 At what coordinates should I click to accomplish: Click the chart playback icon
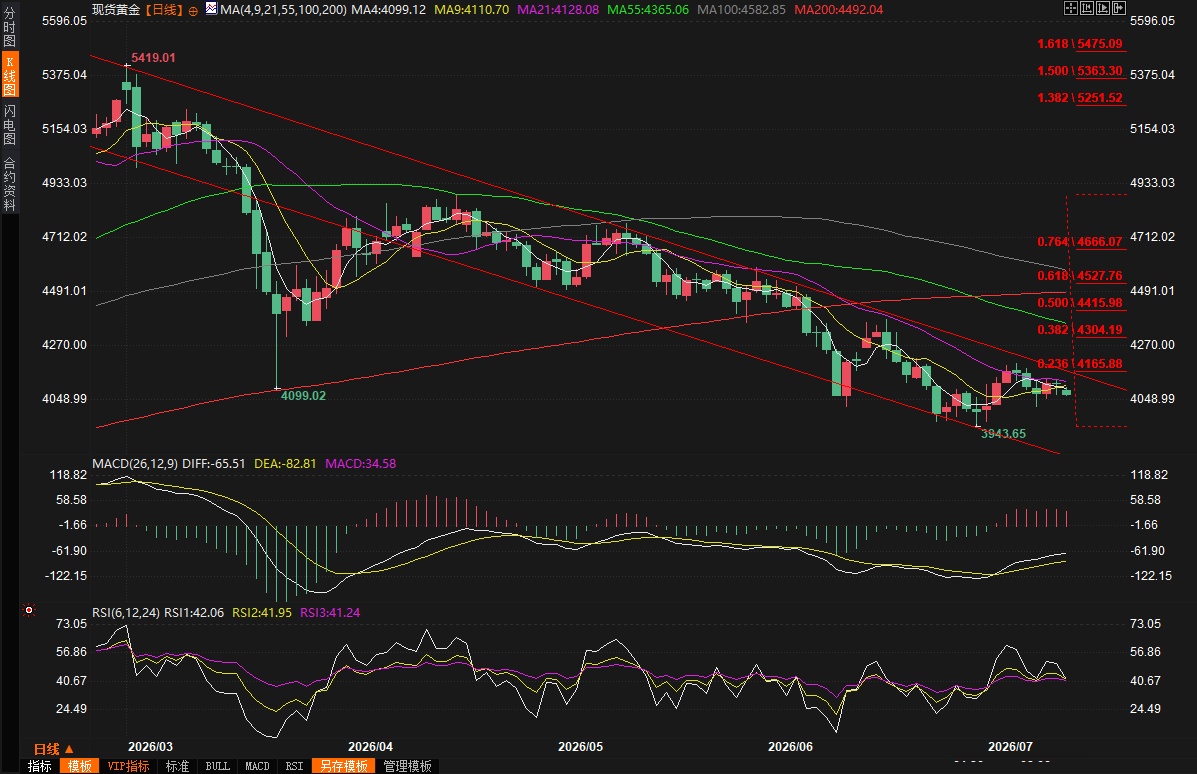point(1102,8)
